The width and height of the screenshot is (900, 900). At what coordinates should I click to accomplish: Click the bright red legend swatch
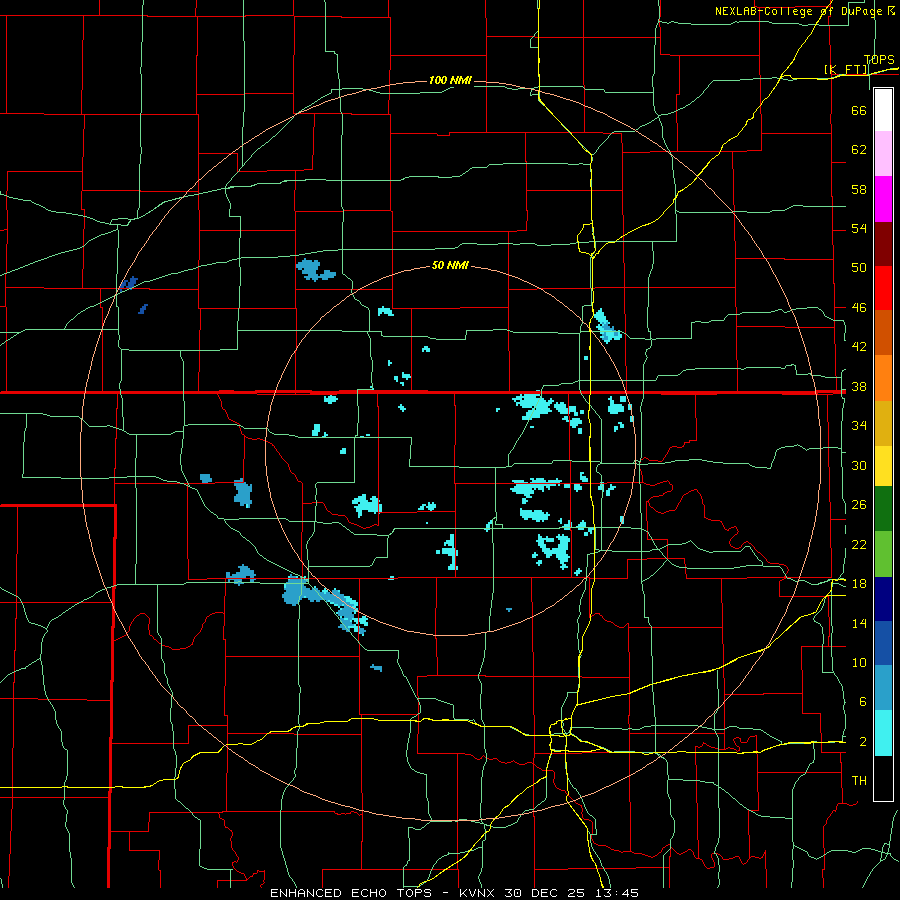pos(883,288)
